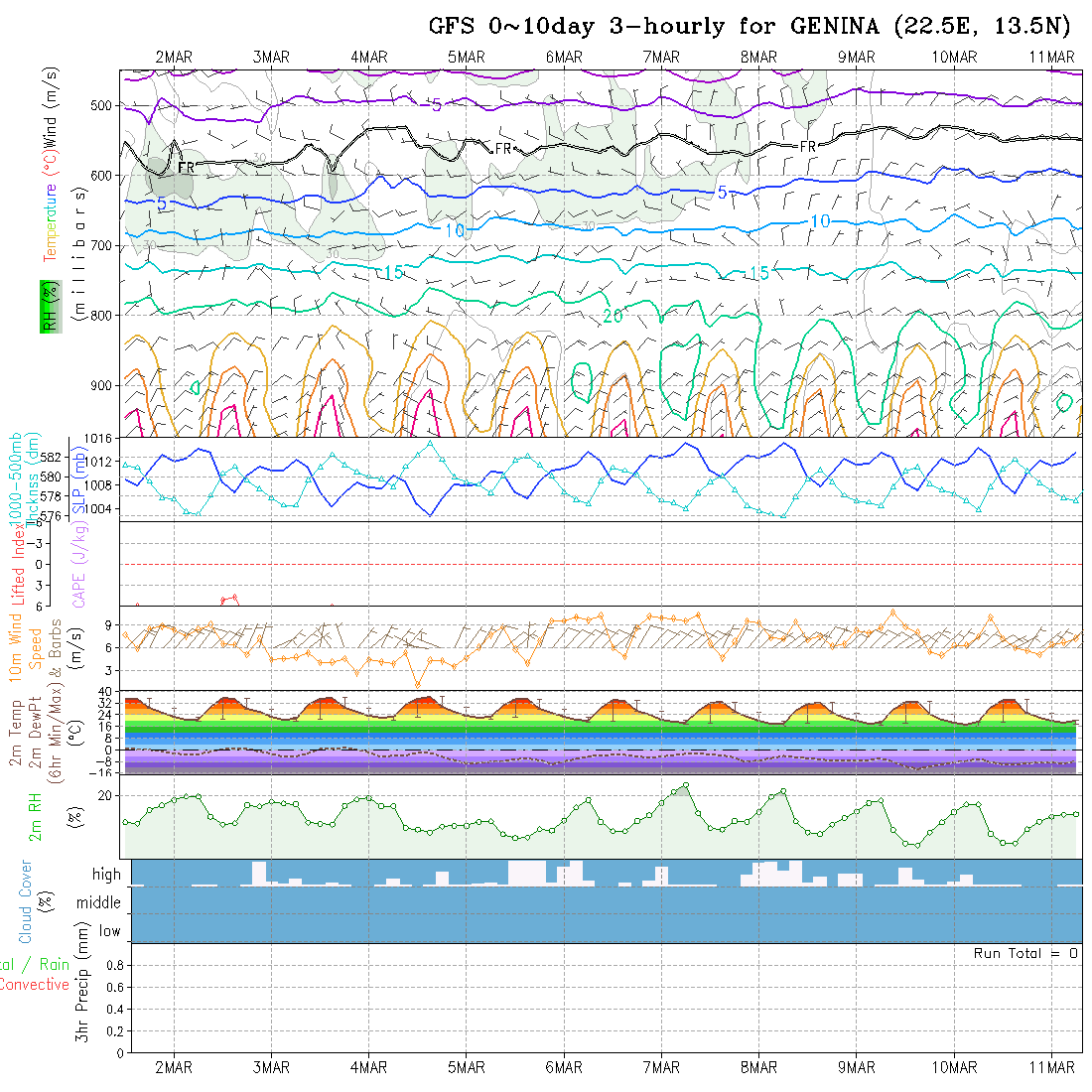Click the 2MAR label on top axis
Screen dimensions: 1092x1092
[x=174, y=58]
